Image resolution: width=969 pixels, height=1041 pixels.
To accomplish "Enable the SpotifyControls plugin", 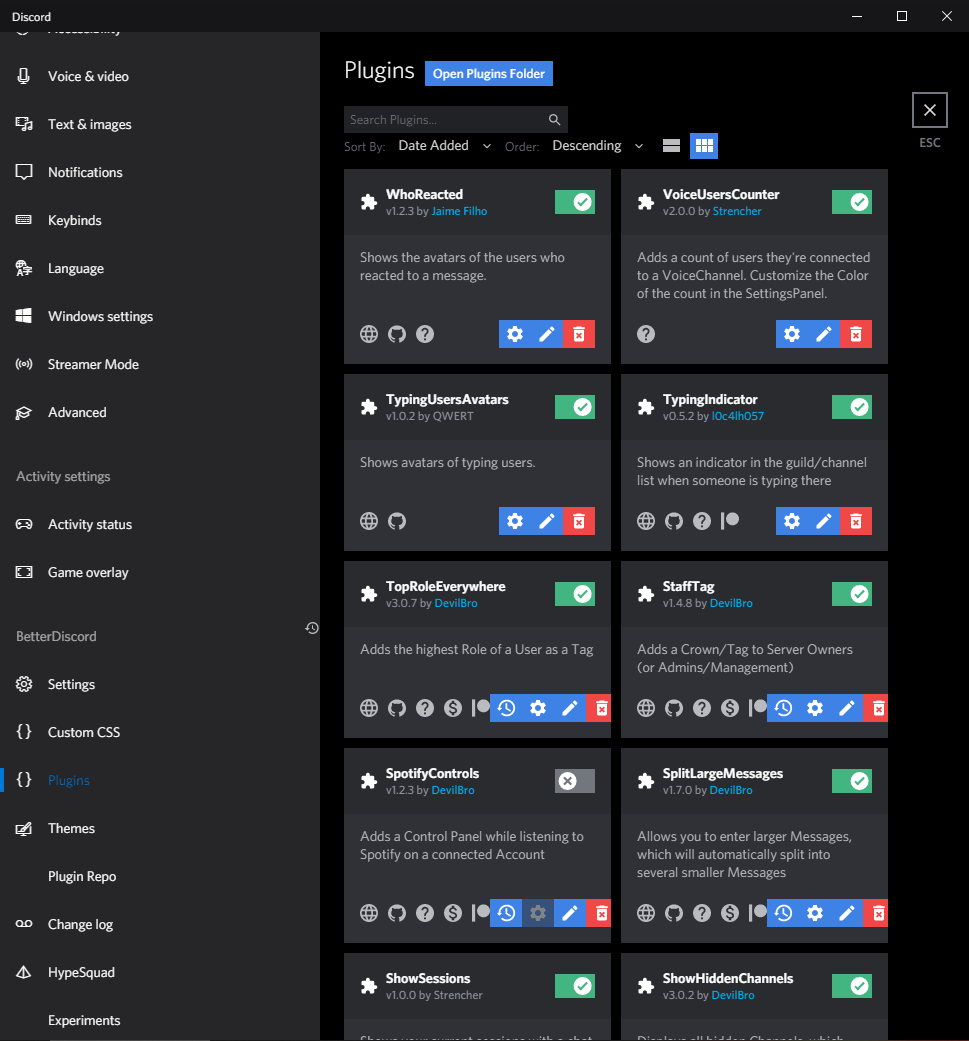I will (575, 781).
